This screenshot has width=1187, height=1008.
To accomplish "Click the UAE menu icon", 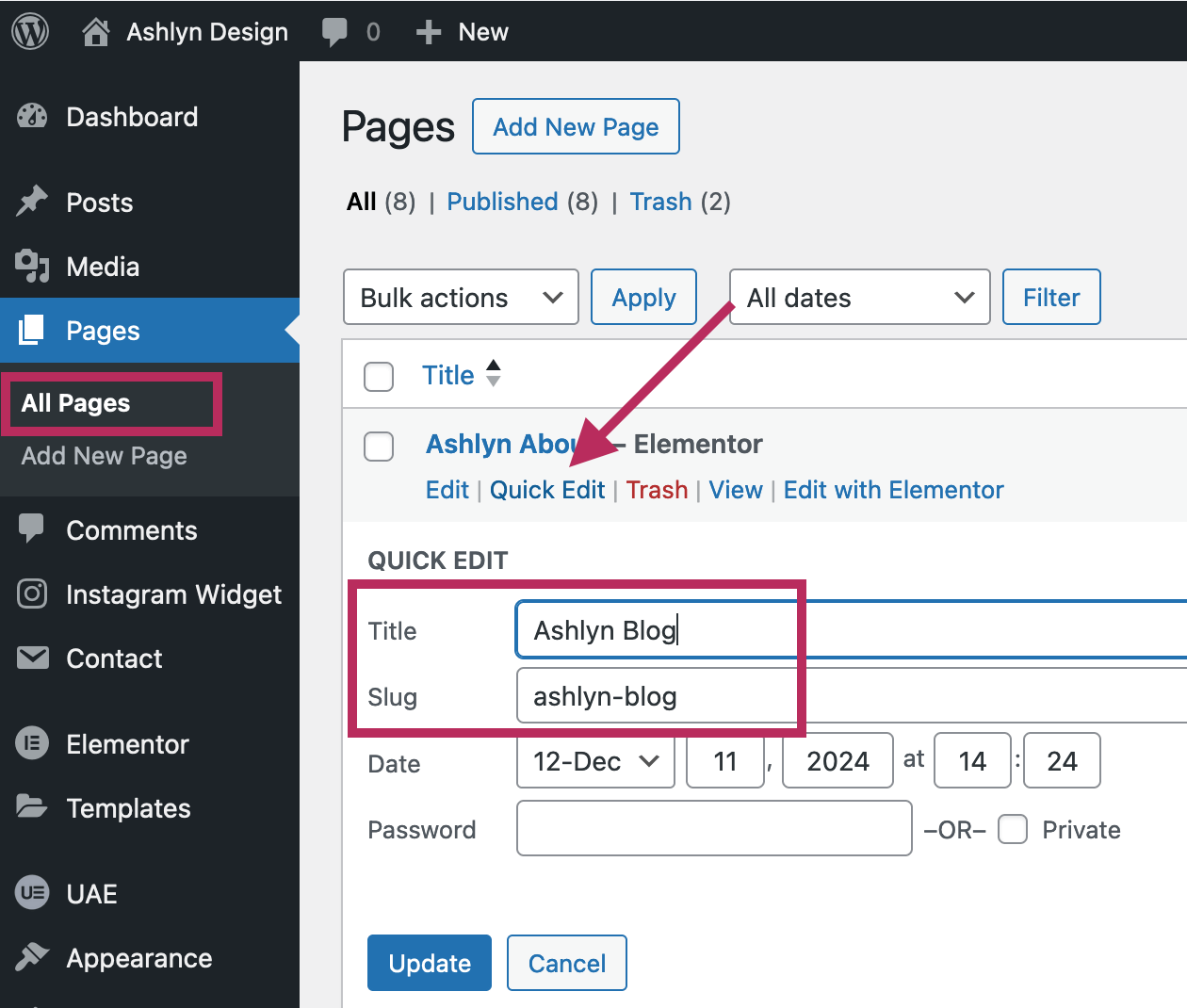I will click(31, 893).
